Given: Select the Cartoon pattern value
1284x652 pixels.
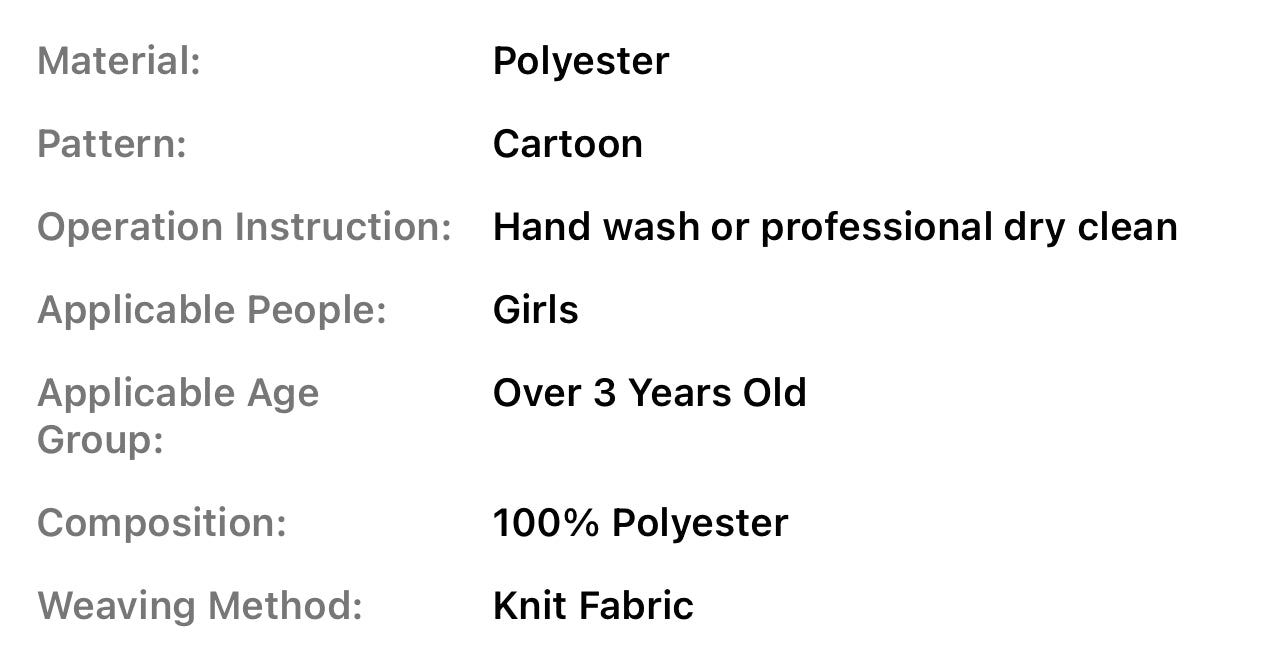Looking at the screenshot, I should (568, 144).
